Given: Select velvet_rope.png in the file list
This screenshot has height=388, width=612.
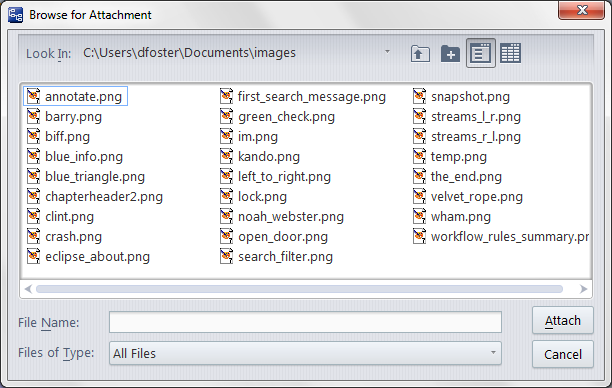Looking at the screenshot, I should pos(468,196).
